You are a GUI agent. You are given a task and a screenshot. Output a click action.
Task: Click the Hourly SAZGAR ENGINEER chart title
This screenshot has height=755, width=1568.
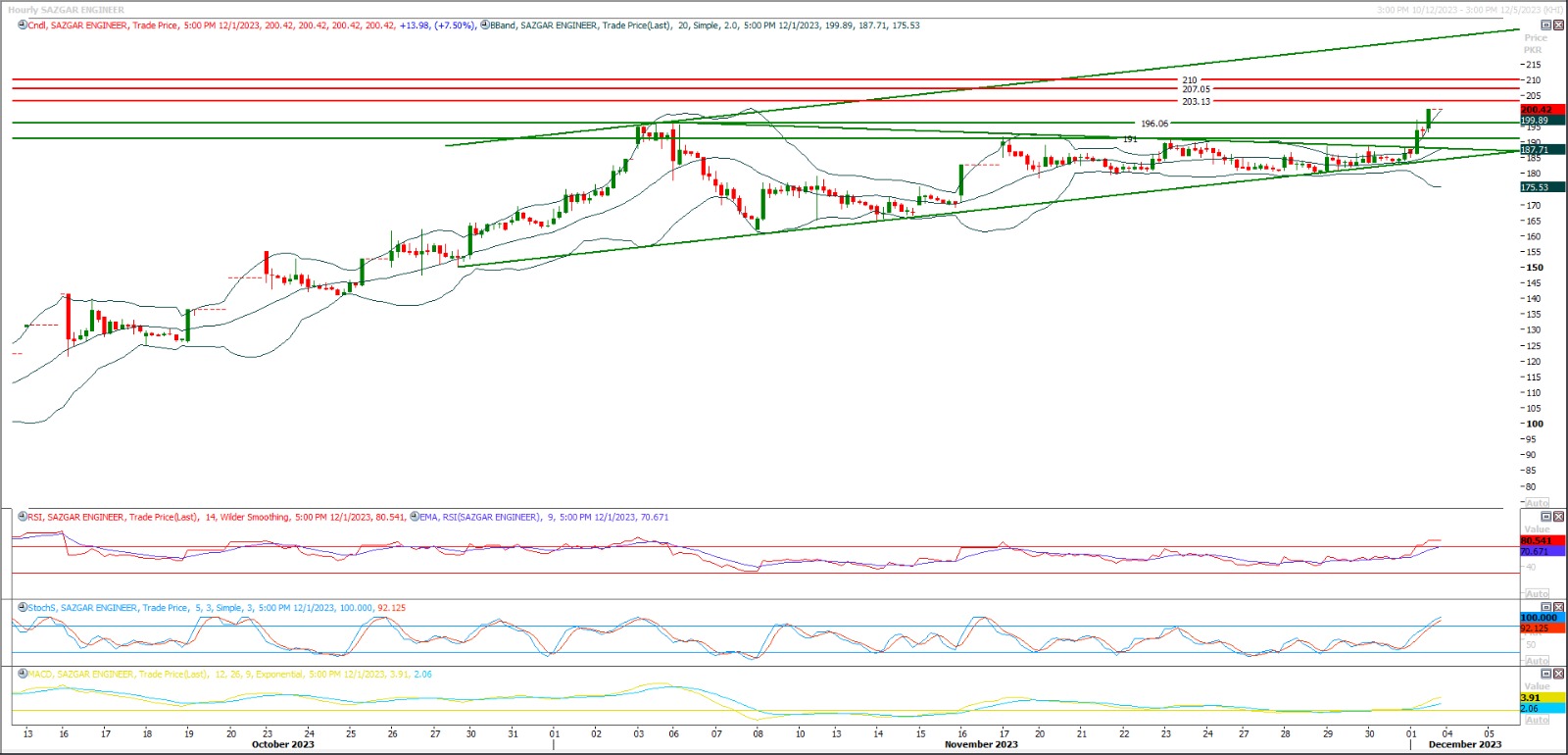[66, 10]
